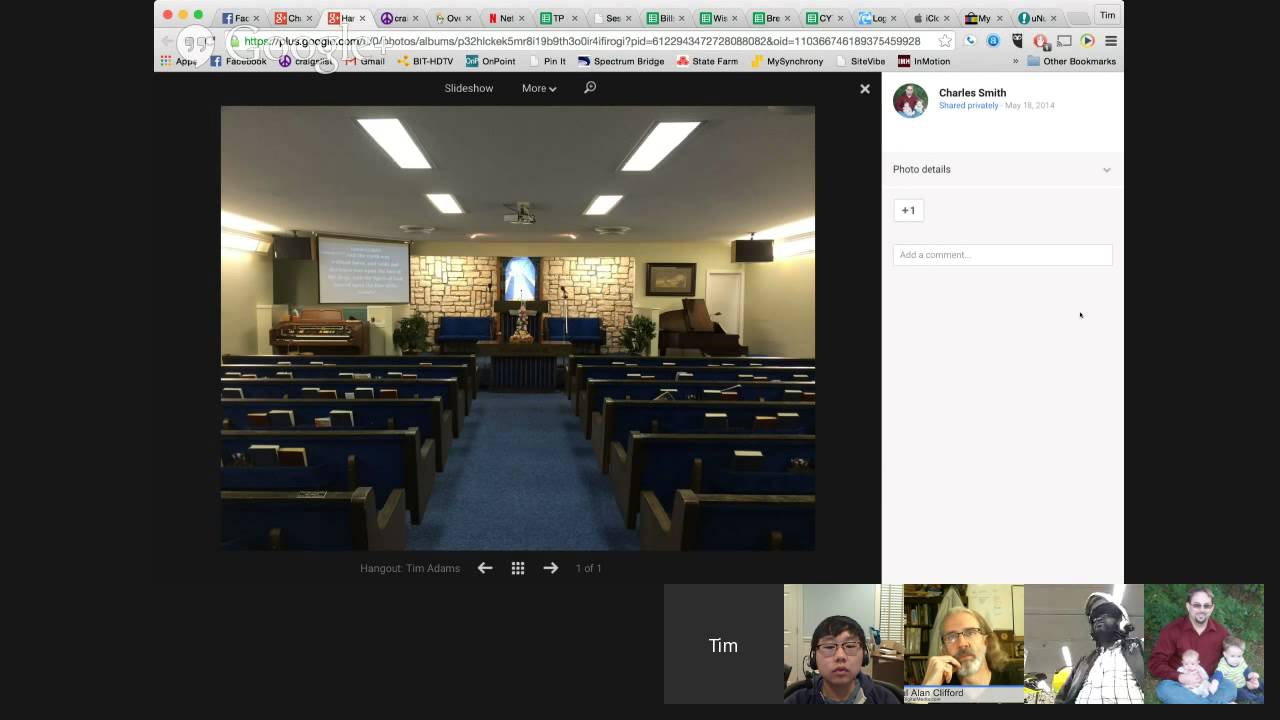Select the participant wearing headphones and glasses

click(x=844, y=644)
